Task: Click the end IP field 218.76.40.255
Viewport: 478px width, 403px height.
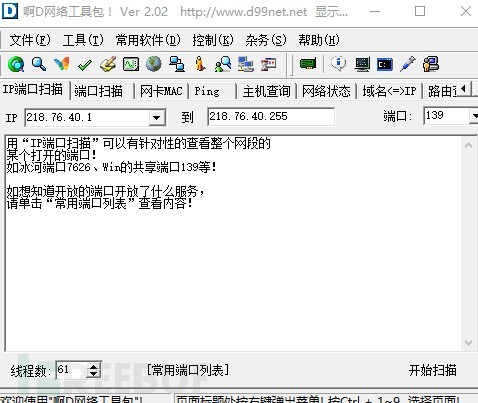Action: coord(271,116)
